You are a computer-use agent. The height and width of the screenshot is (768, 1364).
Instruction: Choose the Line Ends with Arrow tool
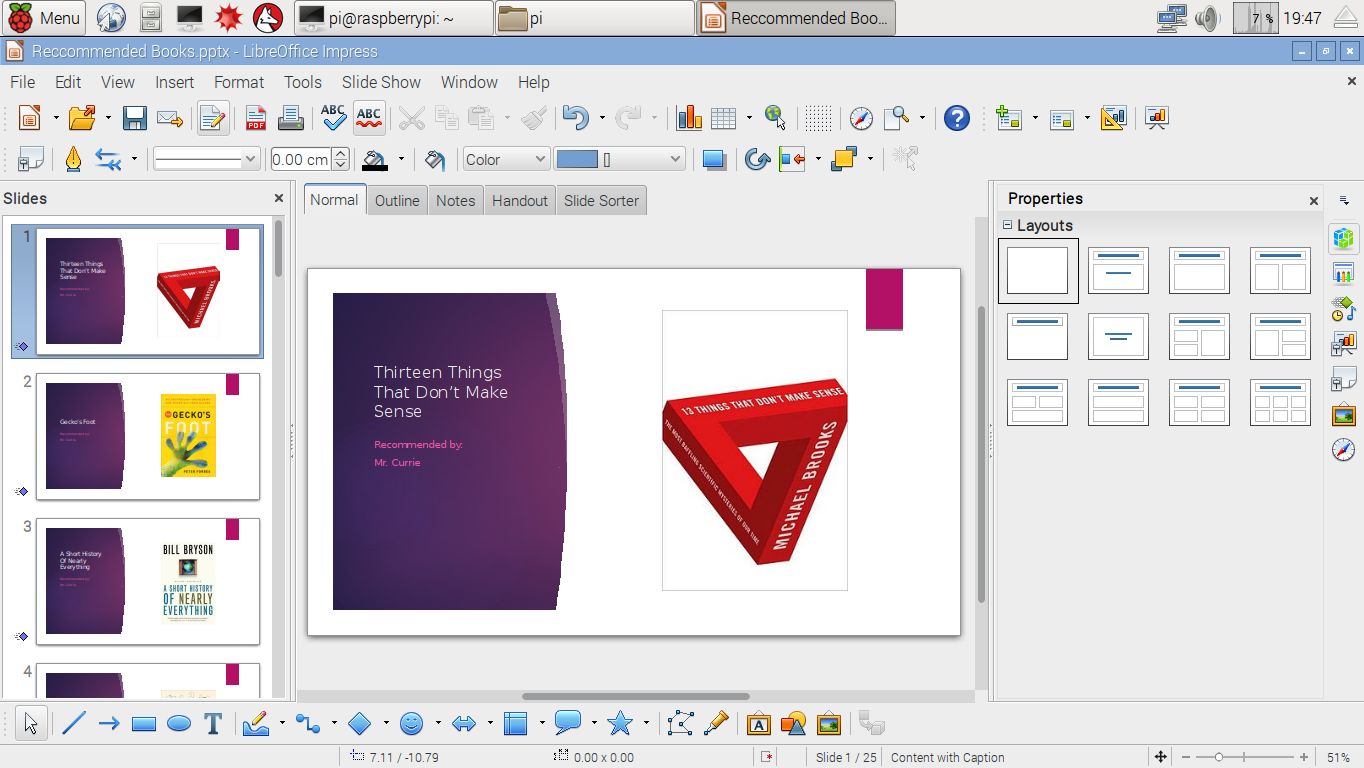109,724
